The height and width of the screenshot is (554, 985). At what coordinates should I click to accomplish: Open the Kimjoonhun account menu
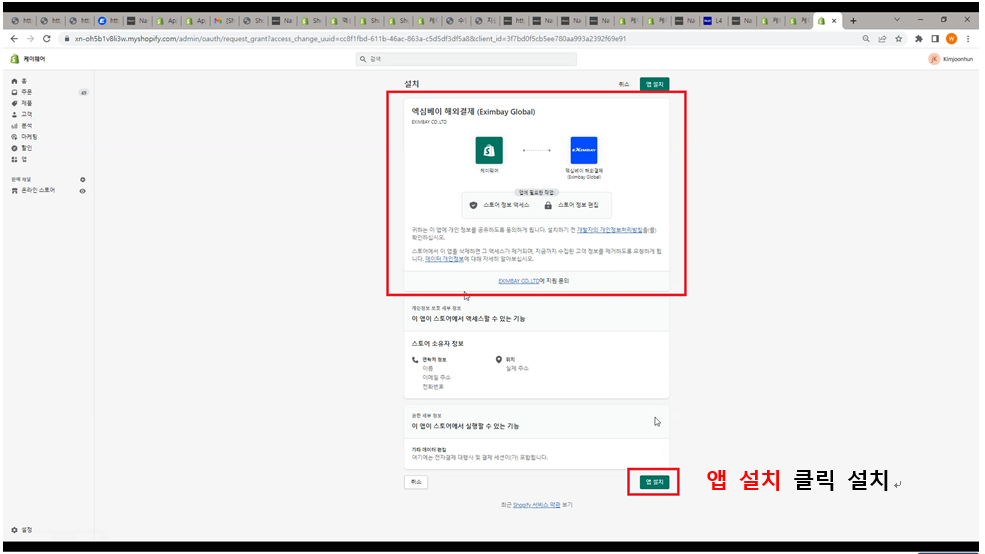click(950, 59)
